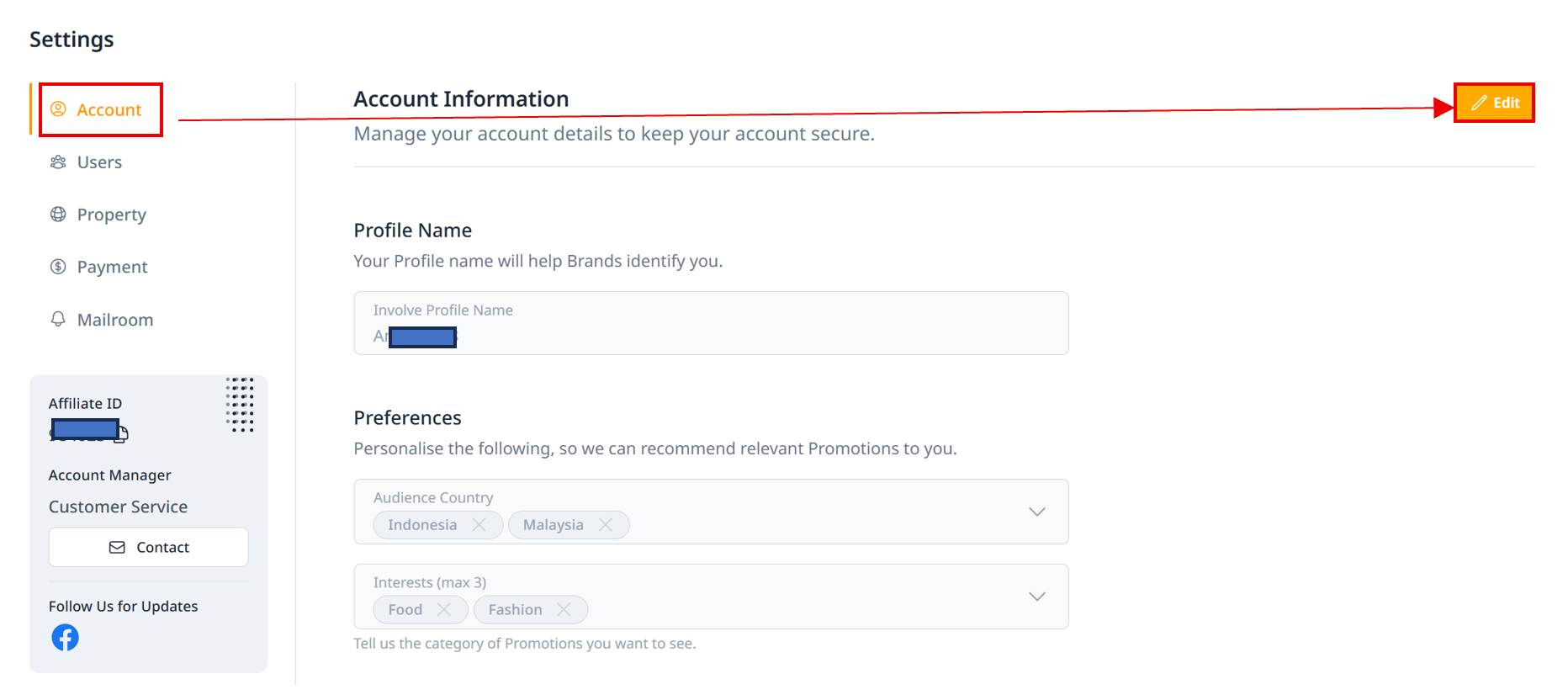Open the Mailroom settings section

pos(114,320)
